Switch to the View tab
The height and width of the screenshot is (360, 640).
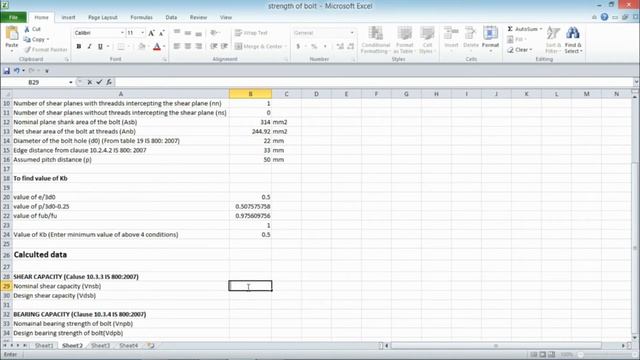tap(226, 18)
